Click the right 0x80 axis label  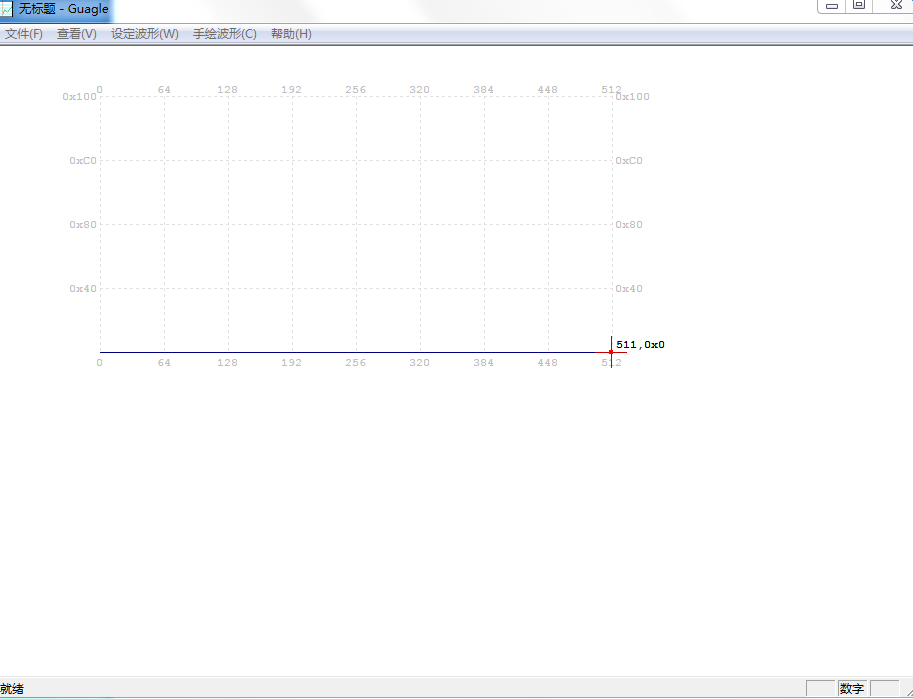click(629, 225)
